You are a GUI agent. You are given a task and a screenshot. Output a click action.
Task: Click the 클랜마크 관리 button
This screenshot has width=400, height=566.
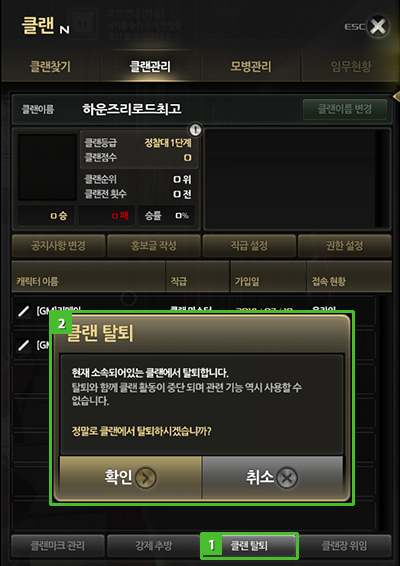tap(58, 545)
